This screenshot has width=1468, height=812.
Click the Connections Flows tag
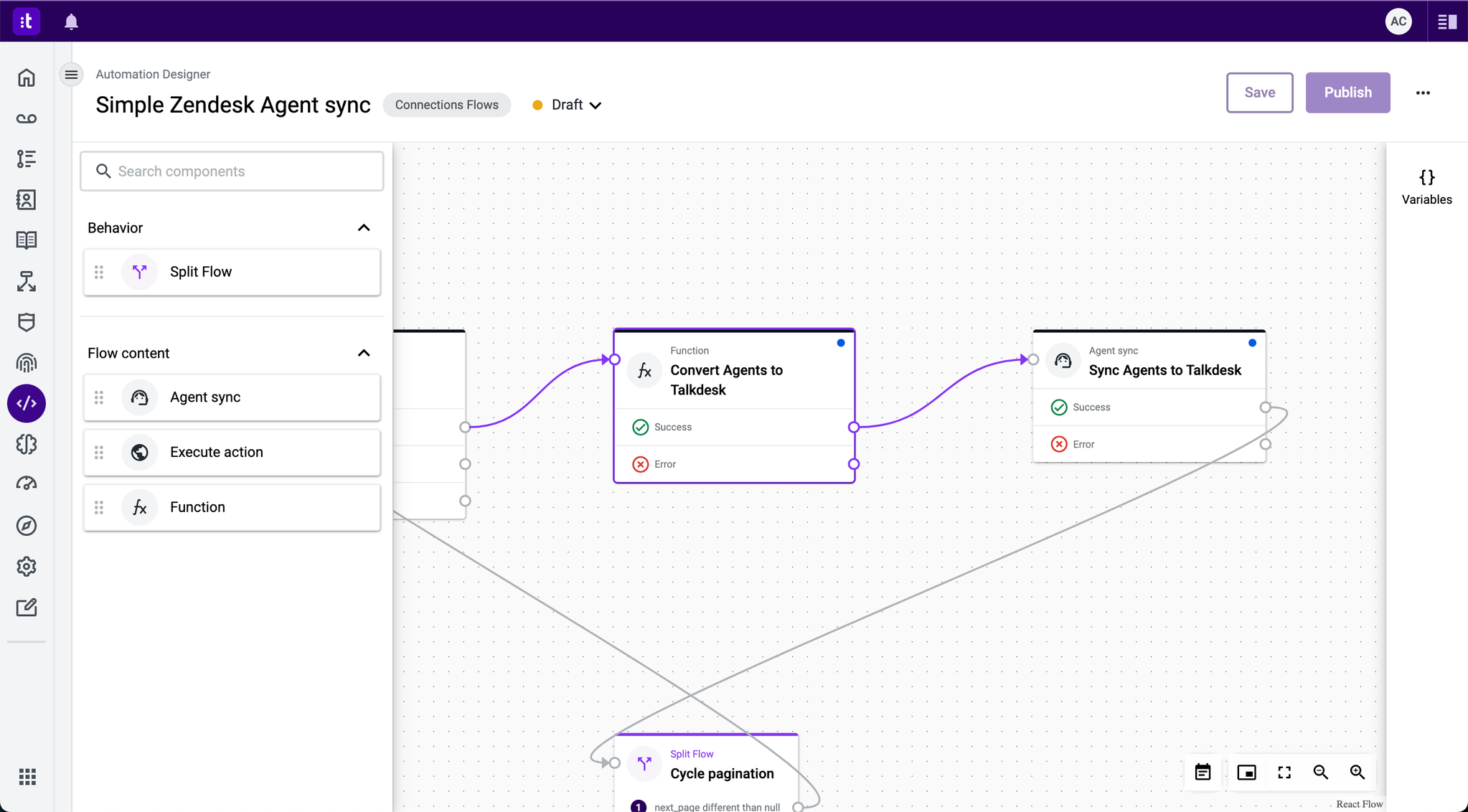(x=446, y=105)
